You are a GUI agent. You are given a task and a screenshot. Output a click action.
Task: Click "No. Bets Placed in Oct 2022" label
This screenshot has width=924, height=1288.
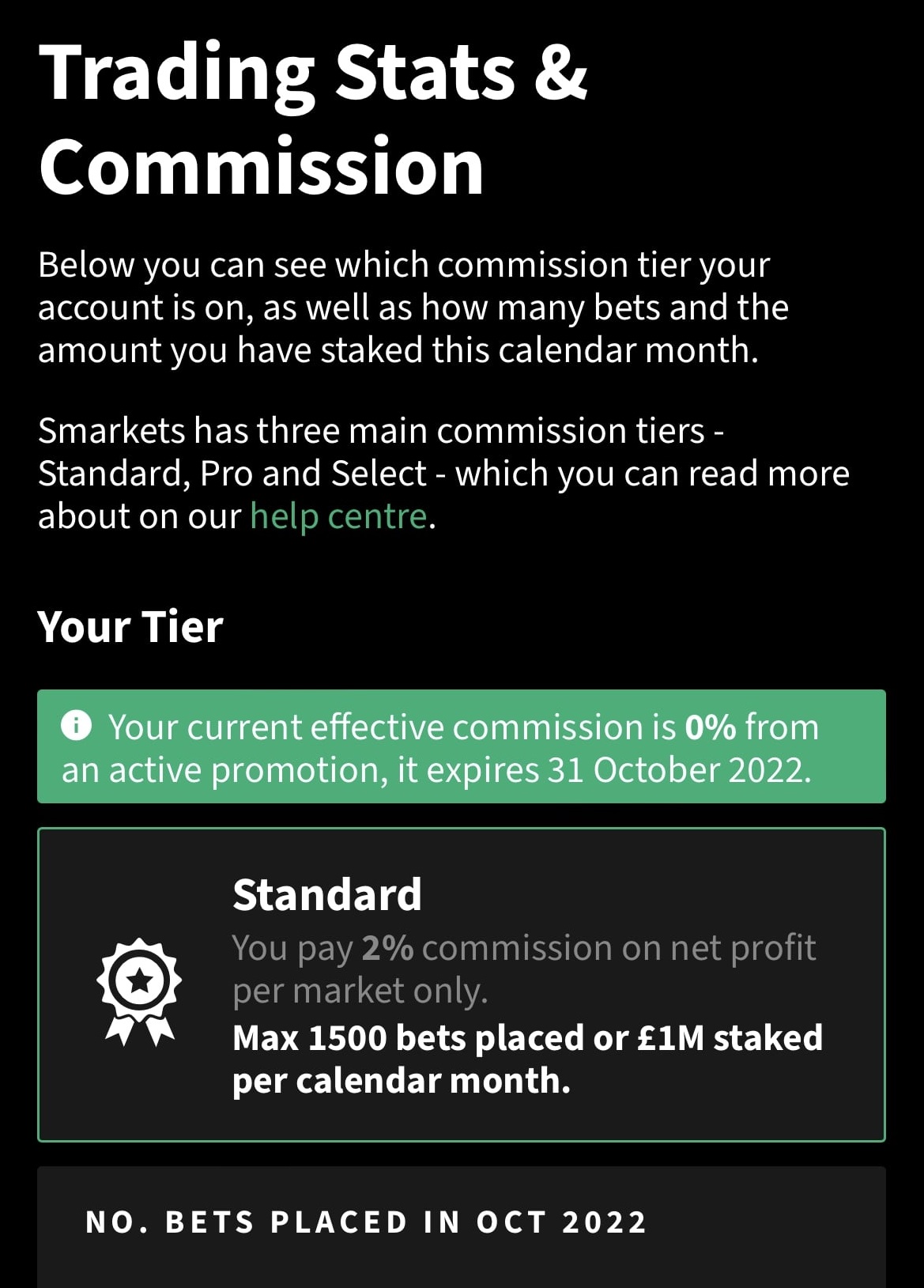(366, 1222)
